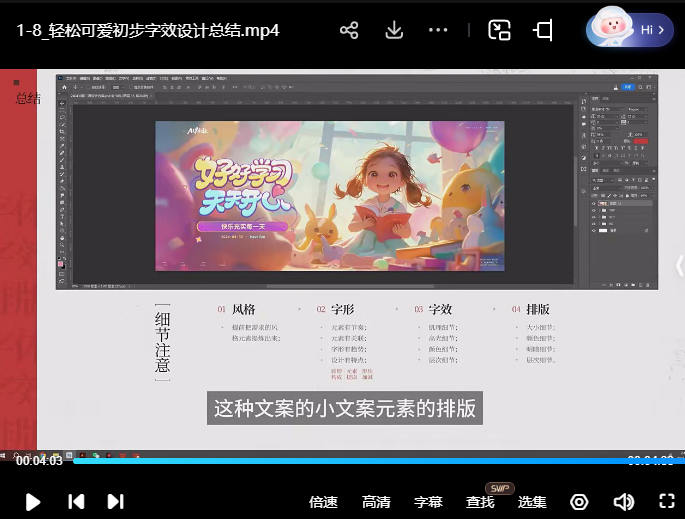685x519 pixels.
Task: Switch to picture-in-picture mini window
Action: (499, 30)
